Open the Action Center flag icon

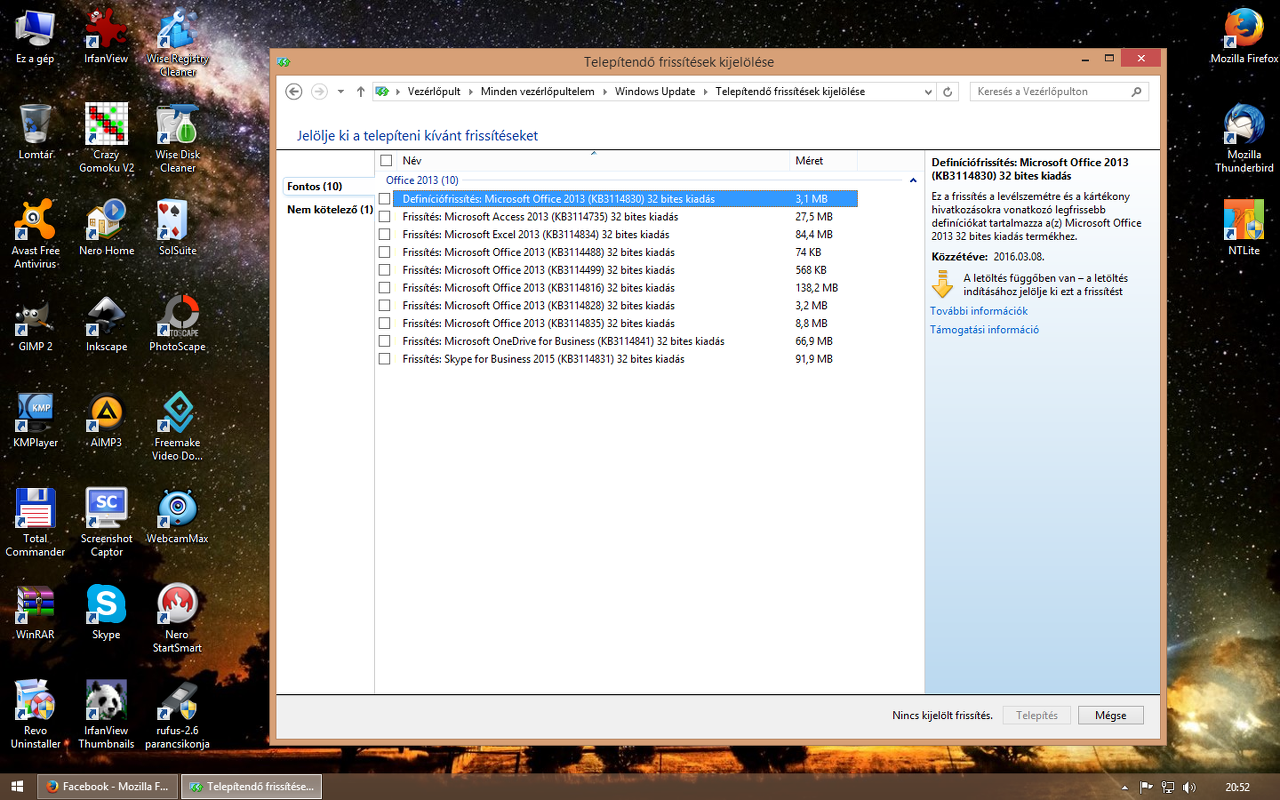tap(1147, 787)
